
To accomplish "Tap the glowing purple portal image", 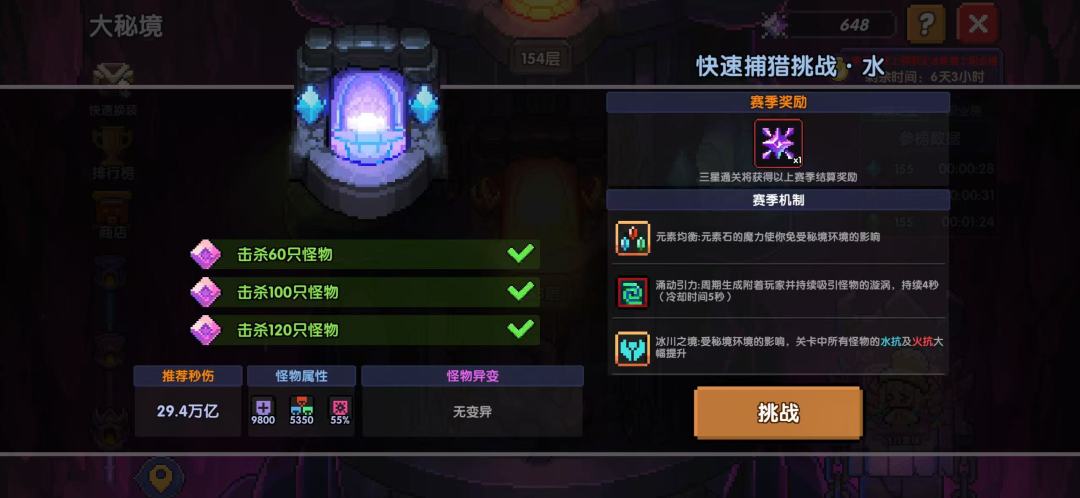I will 367,122.
